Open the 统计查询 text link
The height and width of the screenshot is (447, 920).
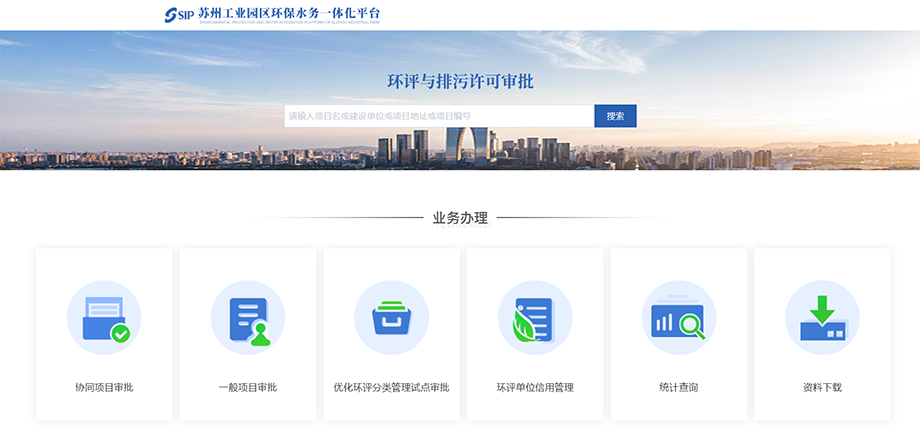tap(678, 387)
